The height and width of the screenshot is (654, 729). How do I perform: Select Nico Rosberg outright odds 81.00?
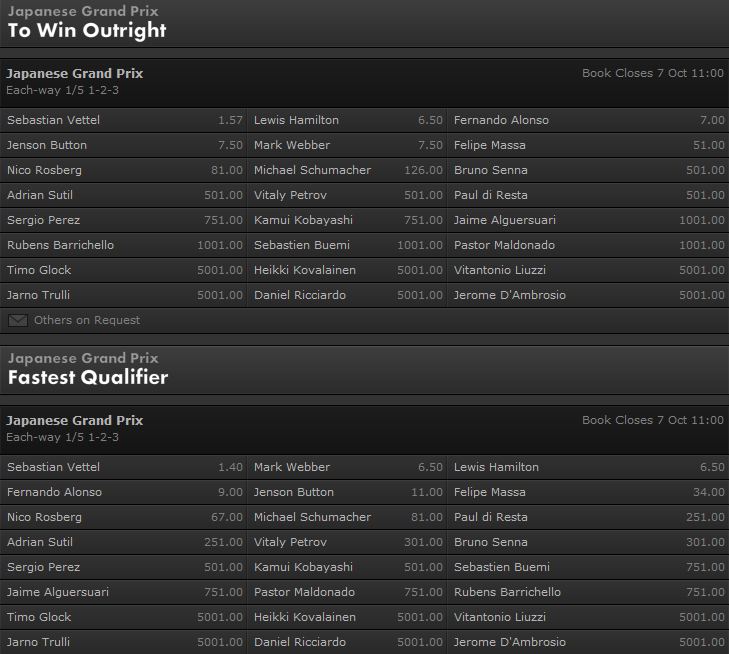click(123, 171)
